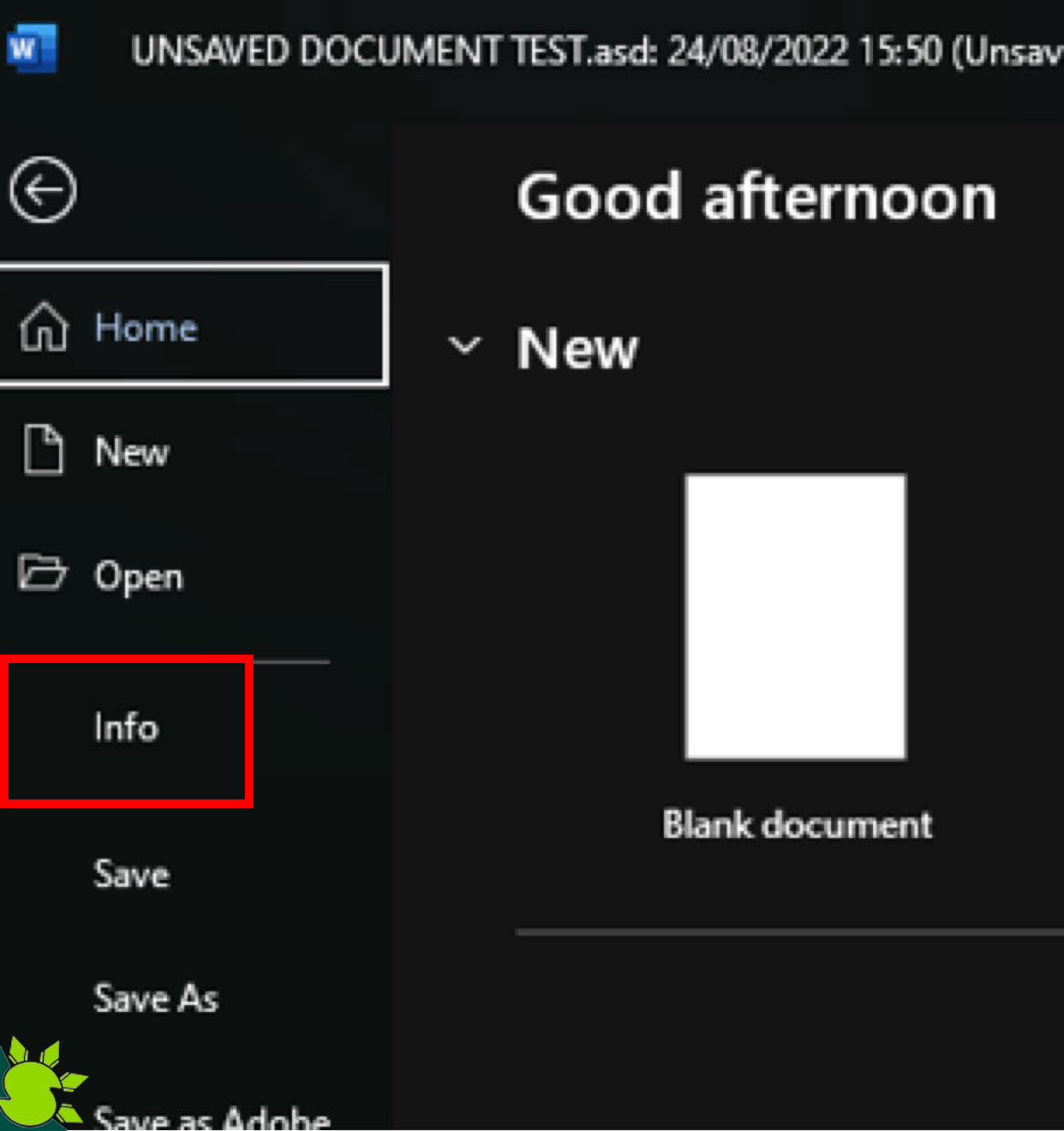Click the Home menu entry text
This screenshot has height=1131, width=1064.
tap(147, 327)
